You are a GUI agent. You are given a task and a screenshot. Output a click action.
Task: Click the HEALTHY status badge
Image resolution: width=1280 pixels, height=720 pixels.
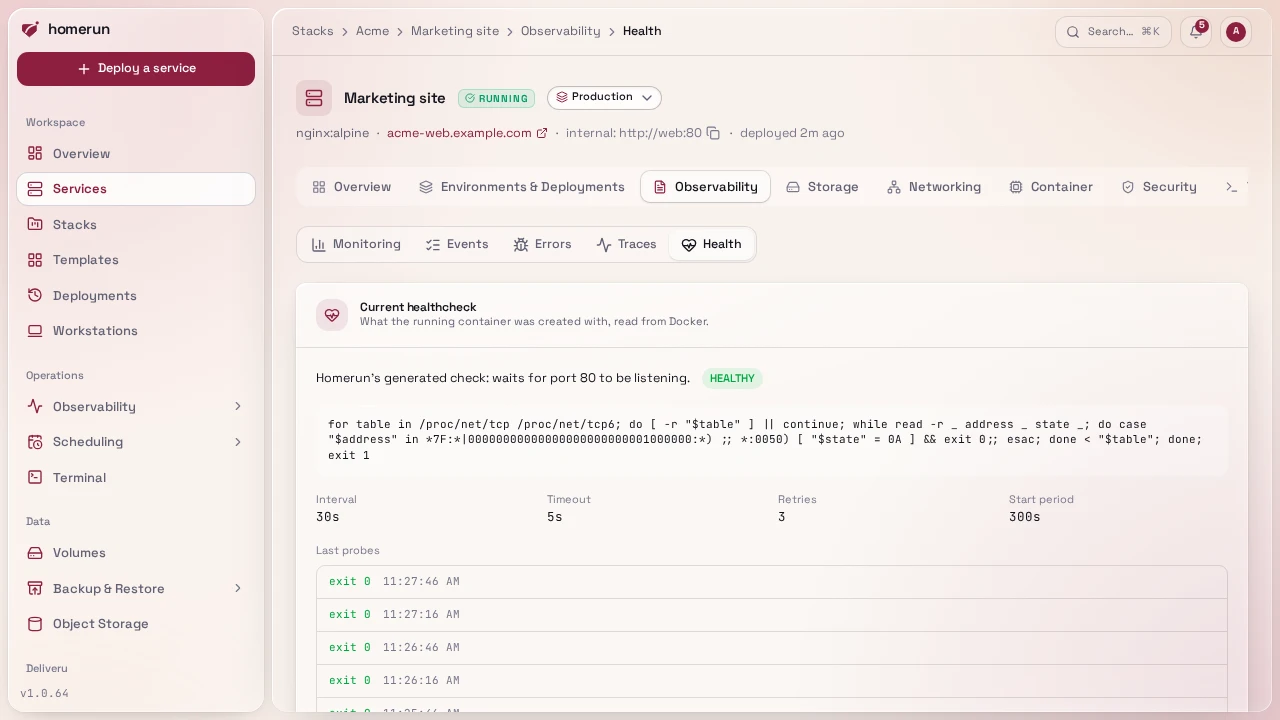pos(732,379)
